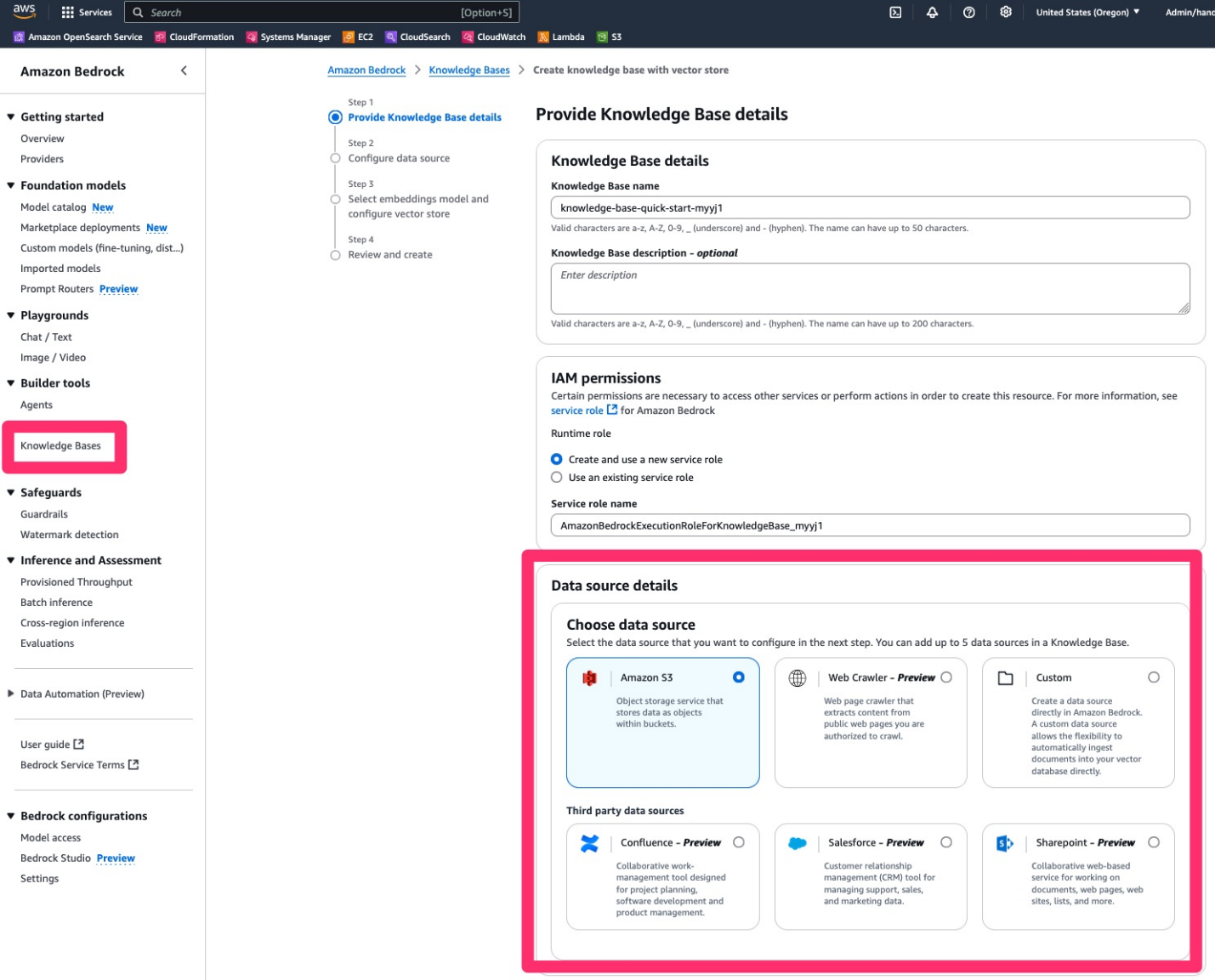1215x980 pixels.
Task: Collapse the Amazon Bedrock side navigation
Action: tap(184, 71)
